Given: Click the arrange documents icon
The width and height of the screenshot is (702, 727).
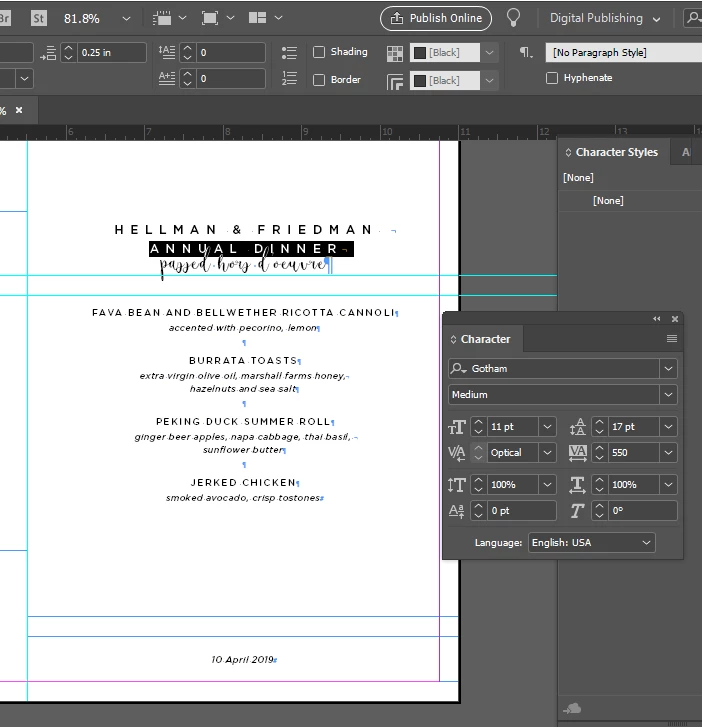Looking at the screenshot, I should (x=257, y=18).
